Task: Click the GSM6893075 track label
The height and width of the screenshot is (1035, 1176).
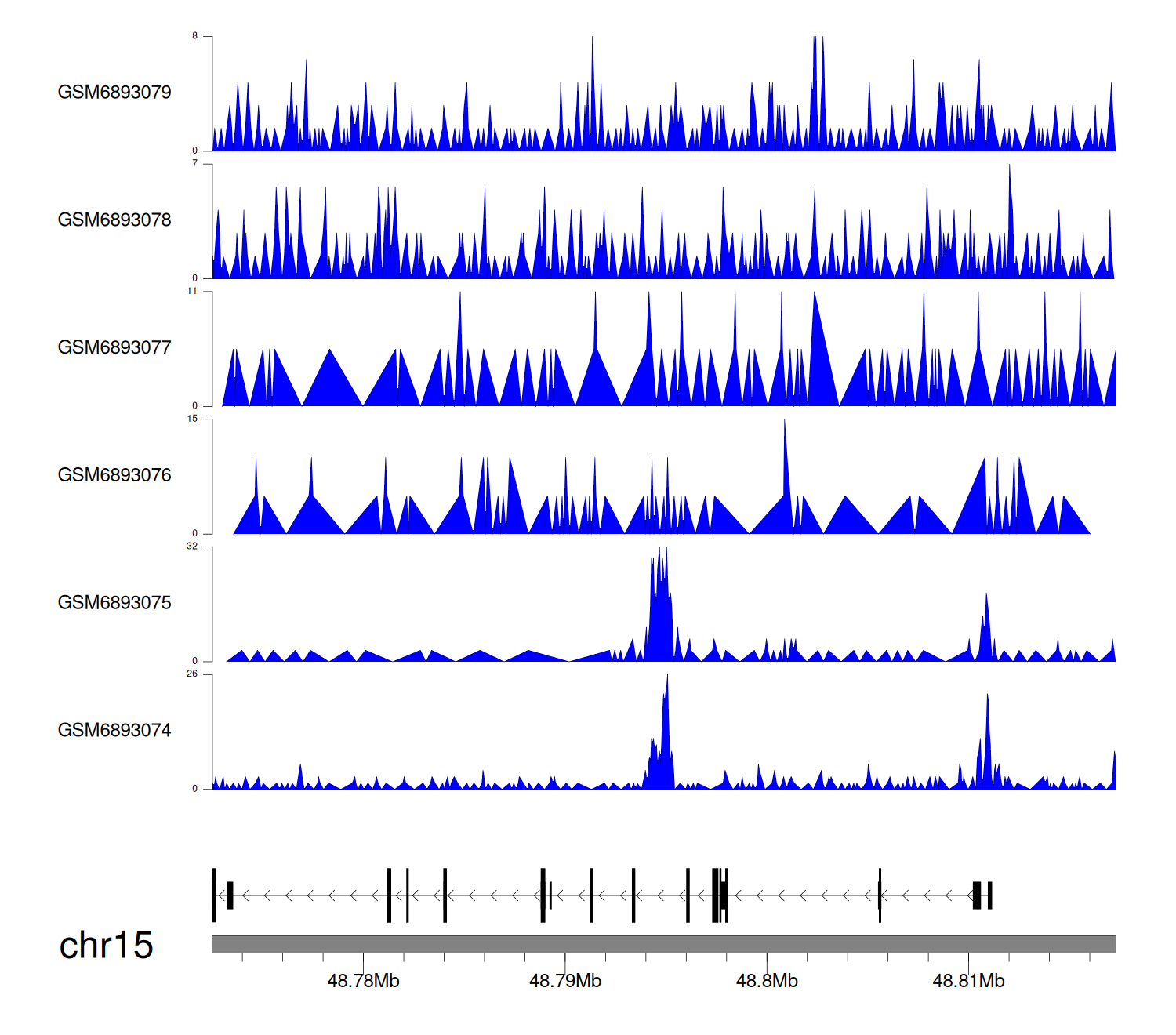Action: (x=114, y=603)
